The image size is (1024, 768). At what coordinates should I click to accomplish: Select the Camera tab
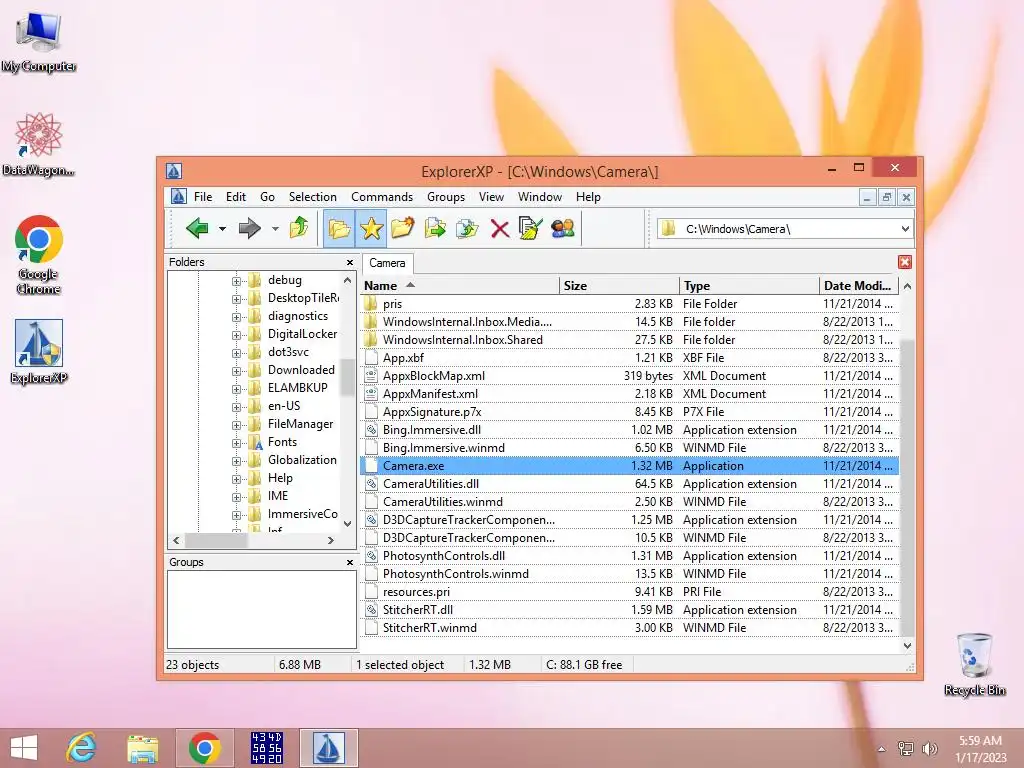[387, 263]
